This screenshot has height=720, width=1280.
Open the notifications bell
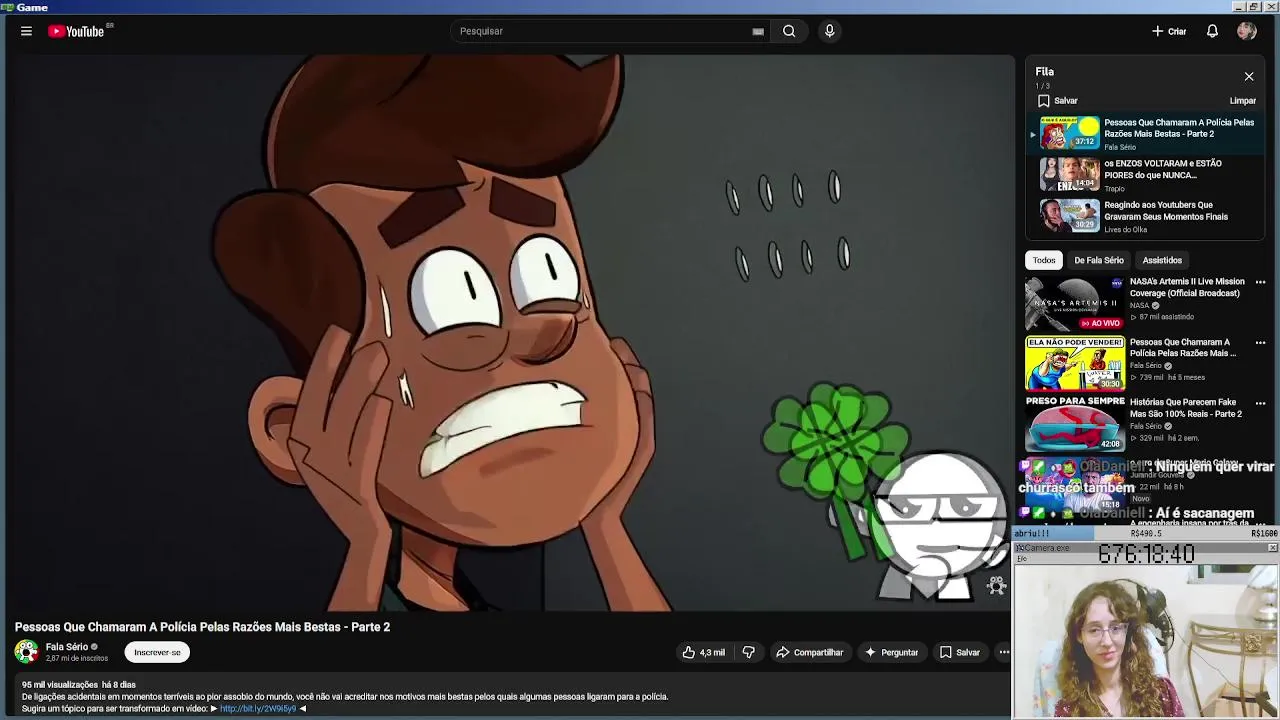[1212, 31]
